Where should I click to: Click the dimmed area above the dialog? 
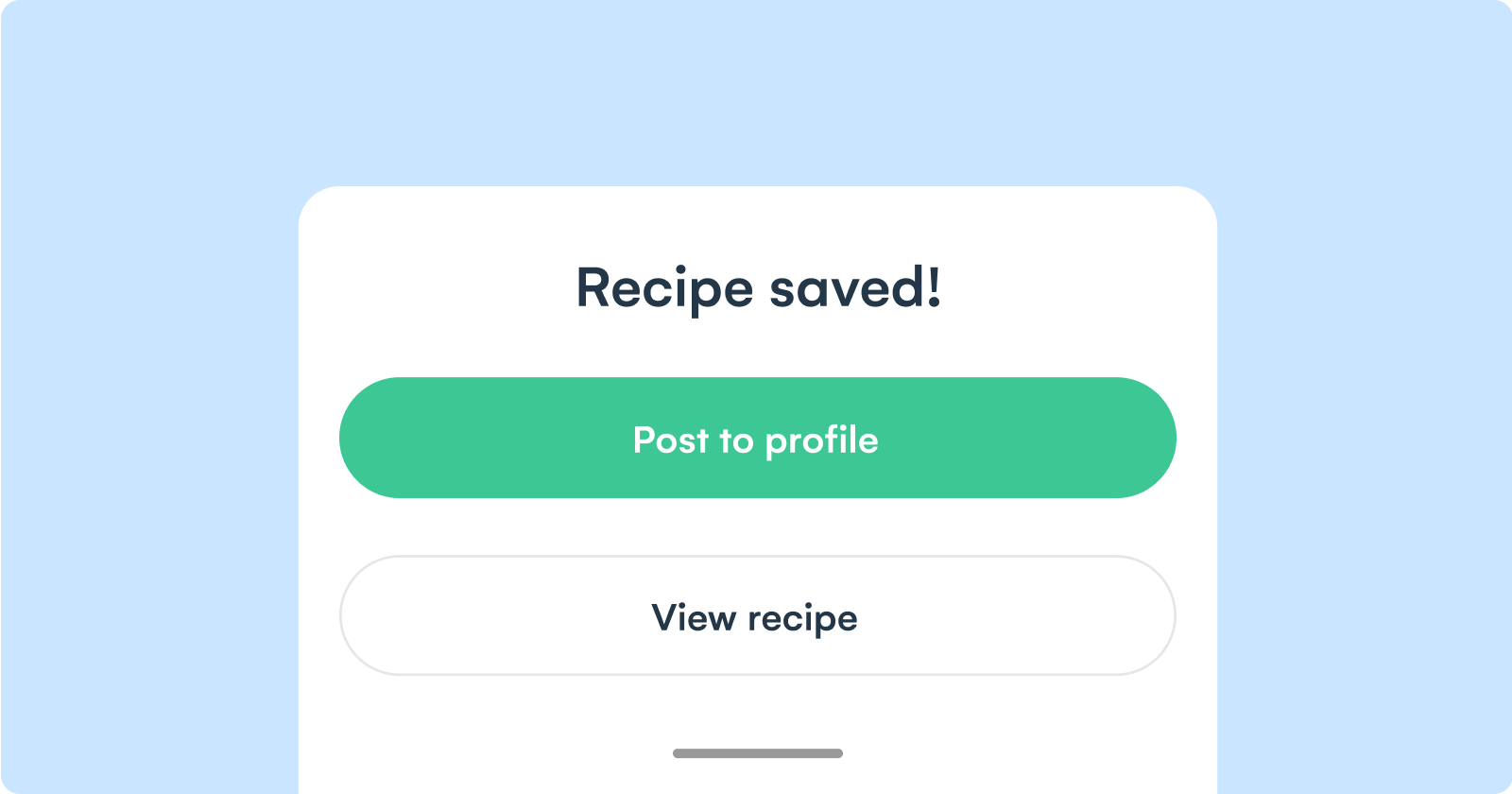point(756,90)
